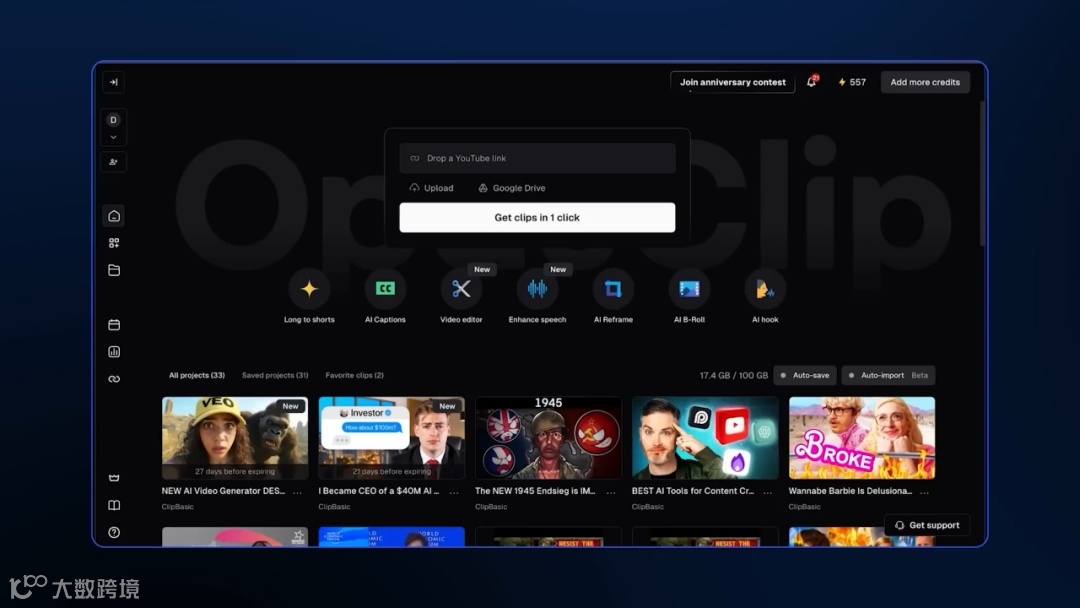Open more options for NEW AI Video Generator project
The width and height of the screenshot is (1080, 608).
298,492
